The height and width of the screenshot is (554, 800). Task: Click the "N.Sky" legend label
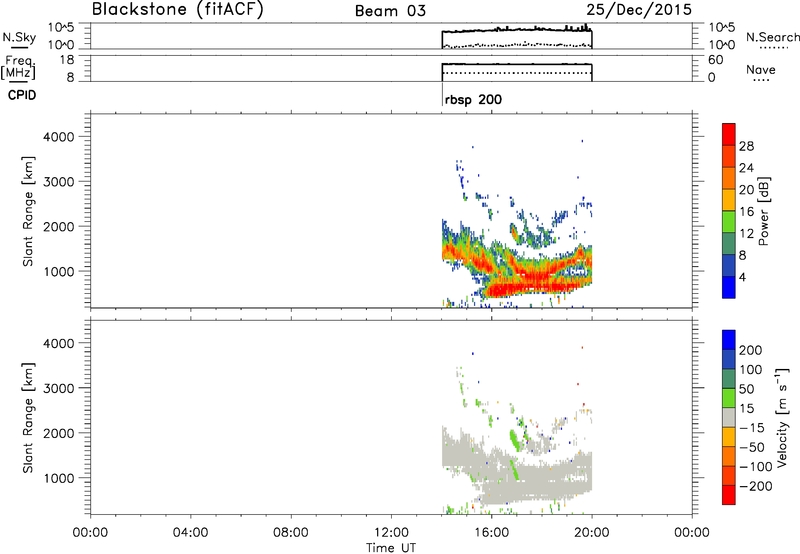19,37
